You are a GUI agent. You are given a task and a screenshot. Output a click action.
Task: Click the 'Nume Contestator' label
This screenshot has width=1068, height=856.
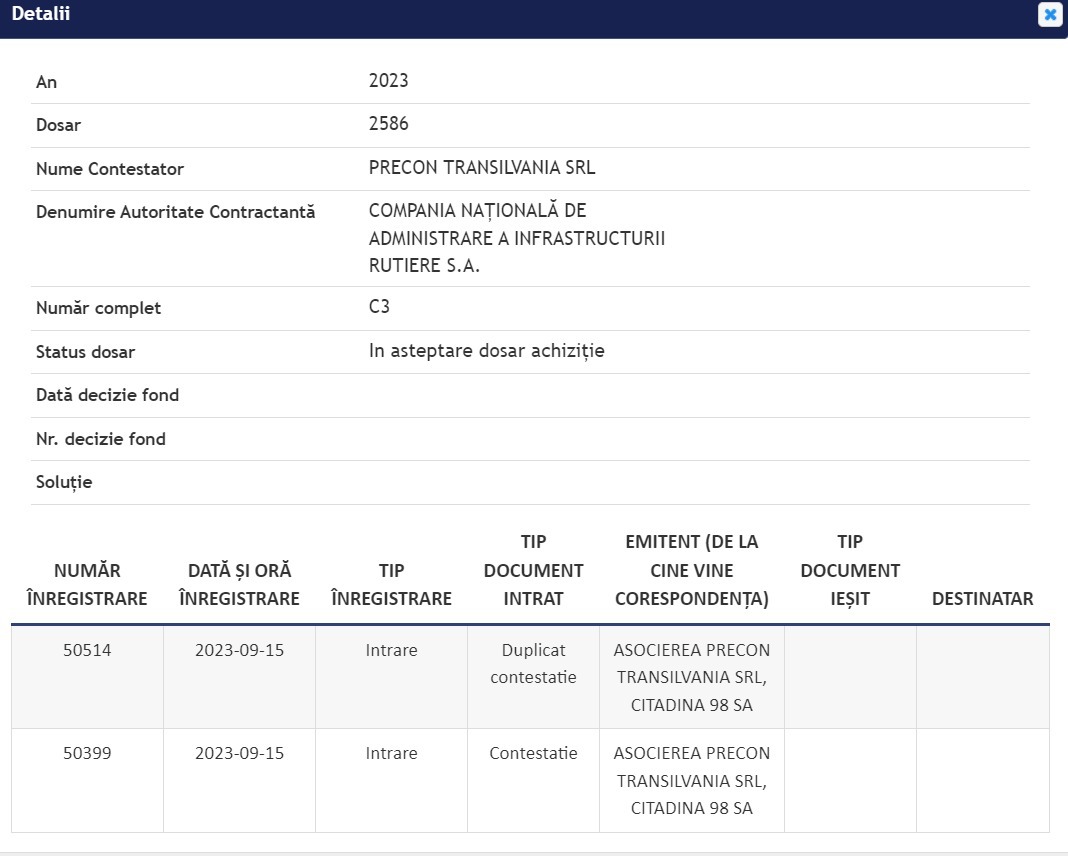click(x=110, y=169)
